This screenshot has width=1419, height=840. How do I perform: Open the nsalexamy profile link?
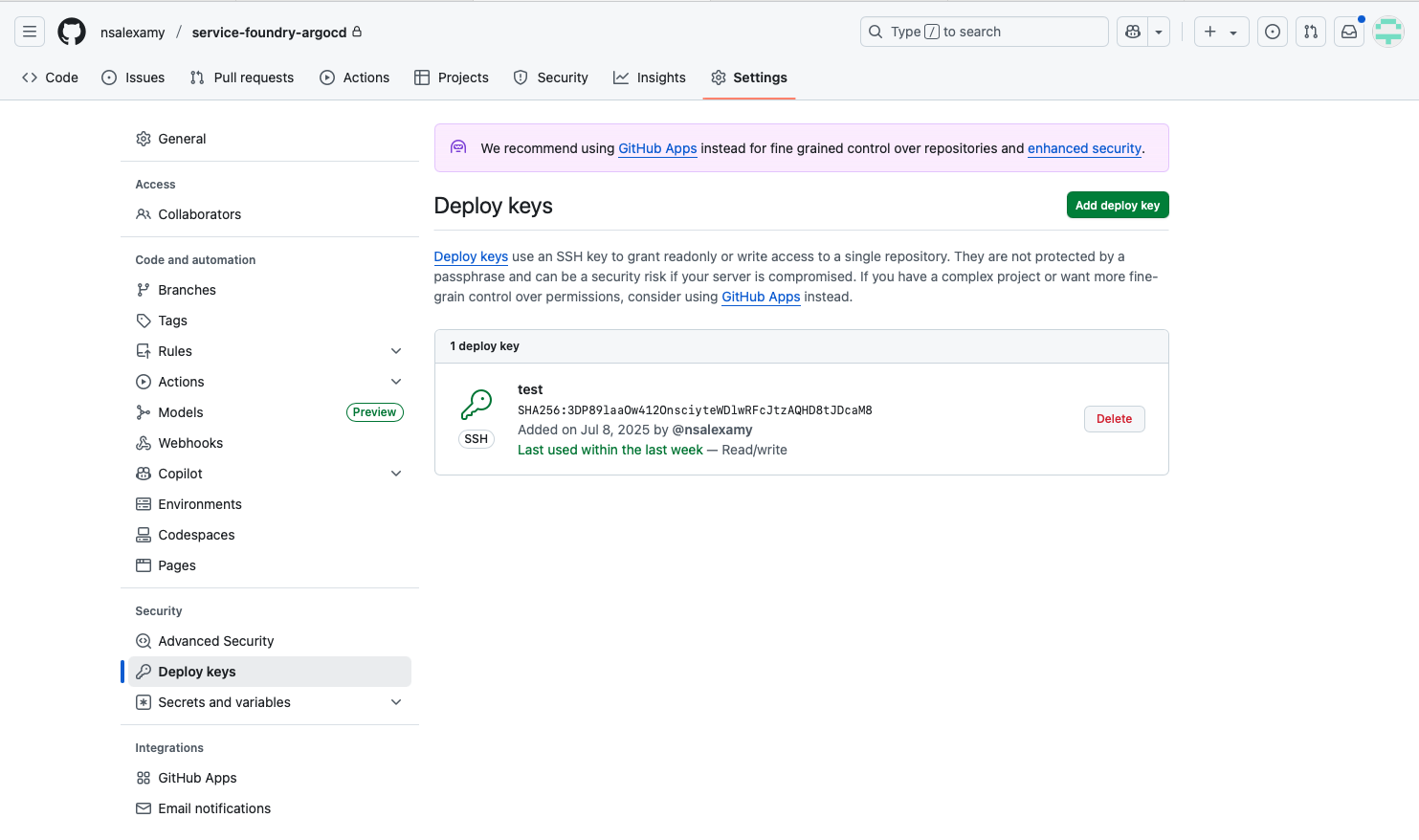pyautogui.click(x=133, y=33)
